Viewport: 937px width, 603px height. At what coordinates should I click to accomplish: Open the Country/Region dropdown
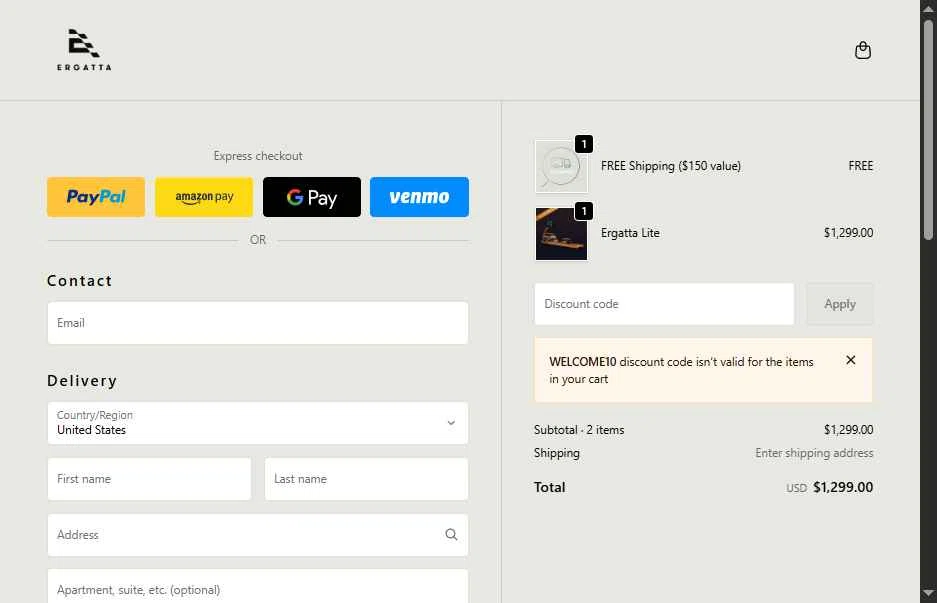tap(258, 423)
